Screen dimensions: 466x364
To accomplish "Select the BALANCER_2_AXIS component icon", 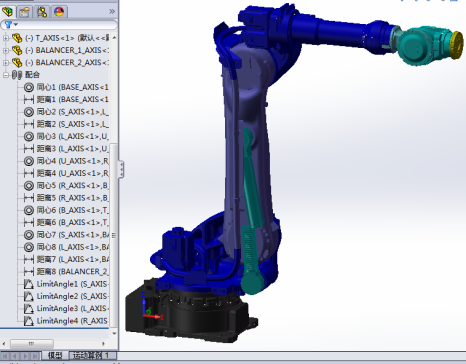I will click(x=17, y=63).
